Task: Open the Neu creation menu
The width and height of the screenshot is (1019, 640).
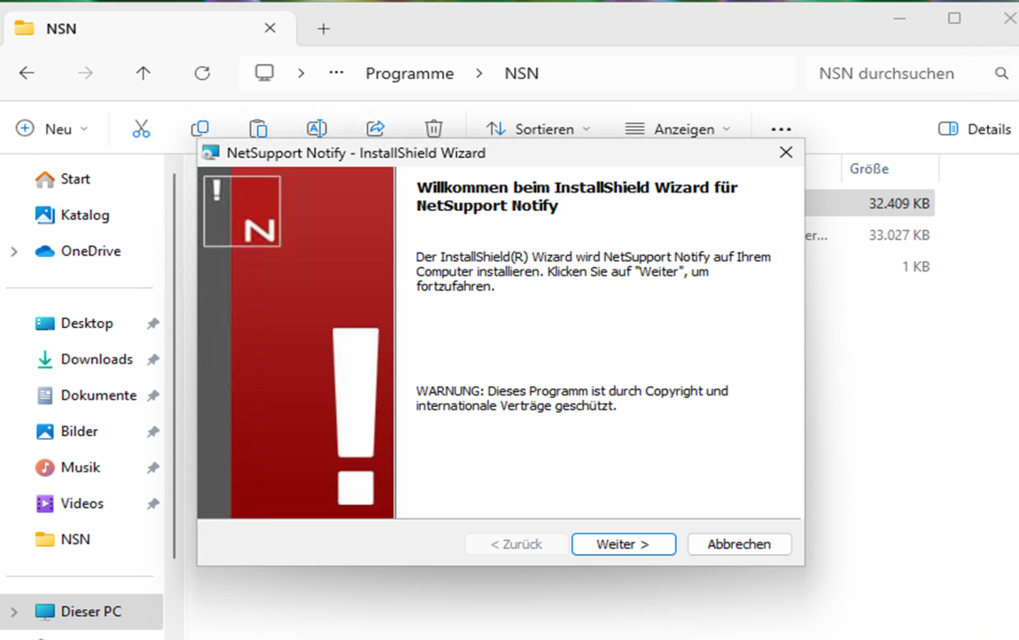Action: (52, 129)
